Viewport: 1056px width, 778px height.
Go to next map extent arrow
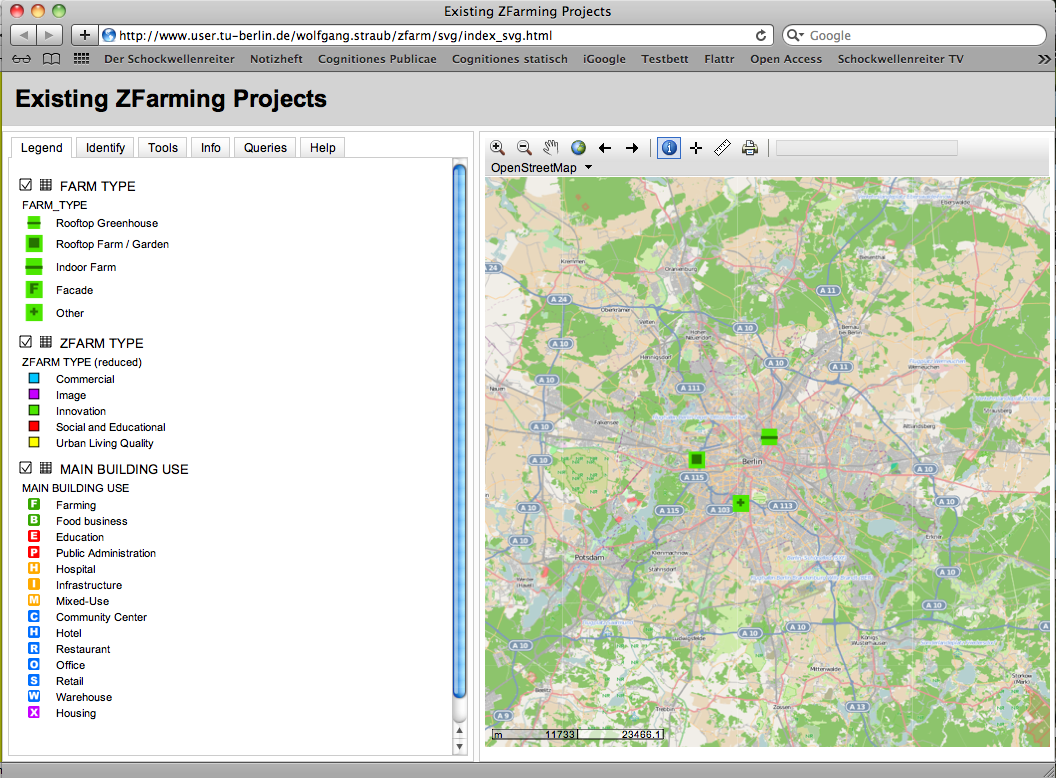point(632,148)
